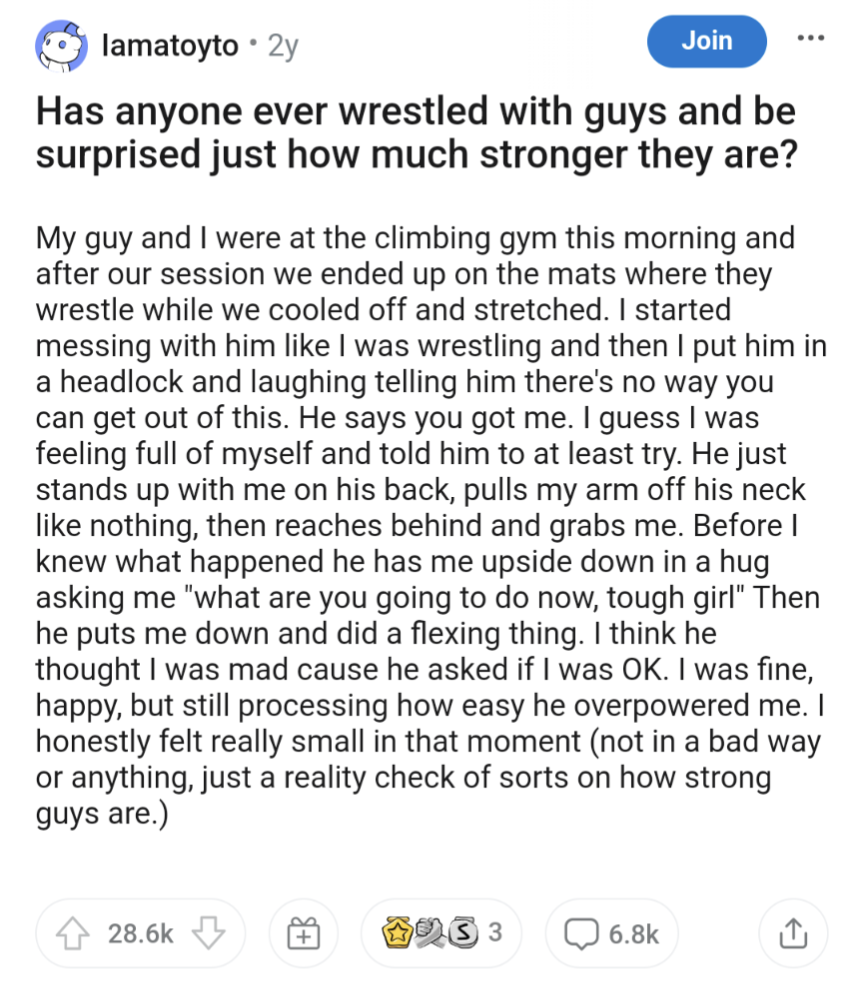Click the 6.8k comments count
The image size is (863, 994).
point(634,934)
